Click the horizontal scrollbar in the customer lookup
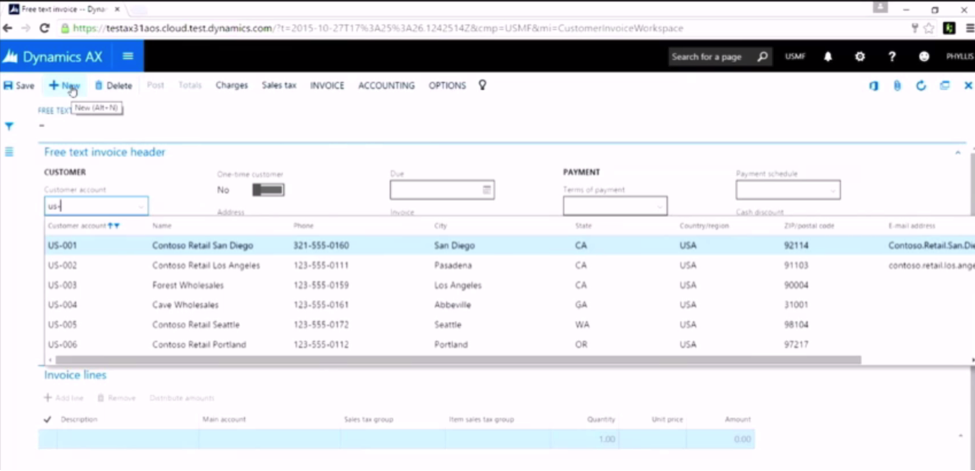 coord(458,360)
